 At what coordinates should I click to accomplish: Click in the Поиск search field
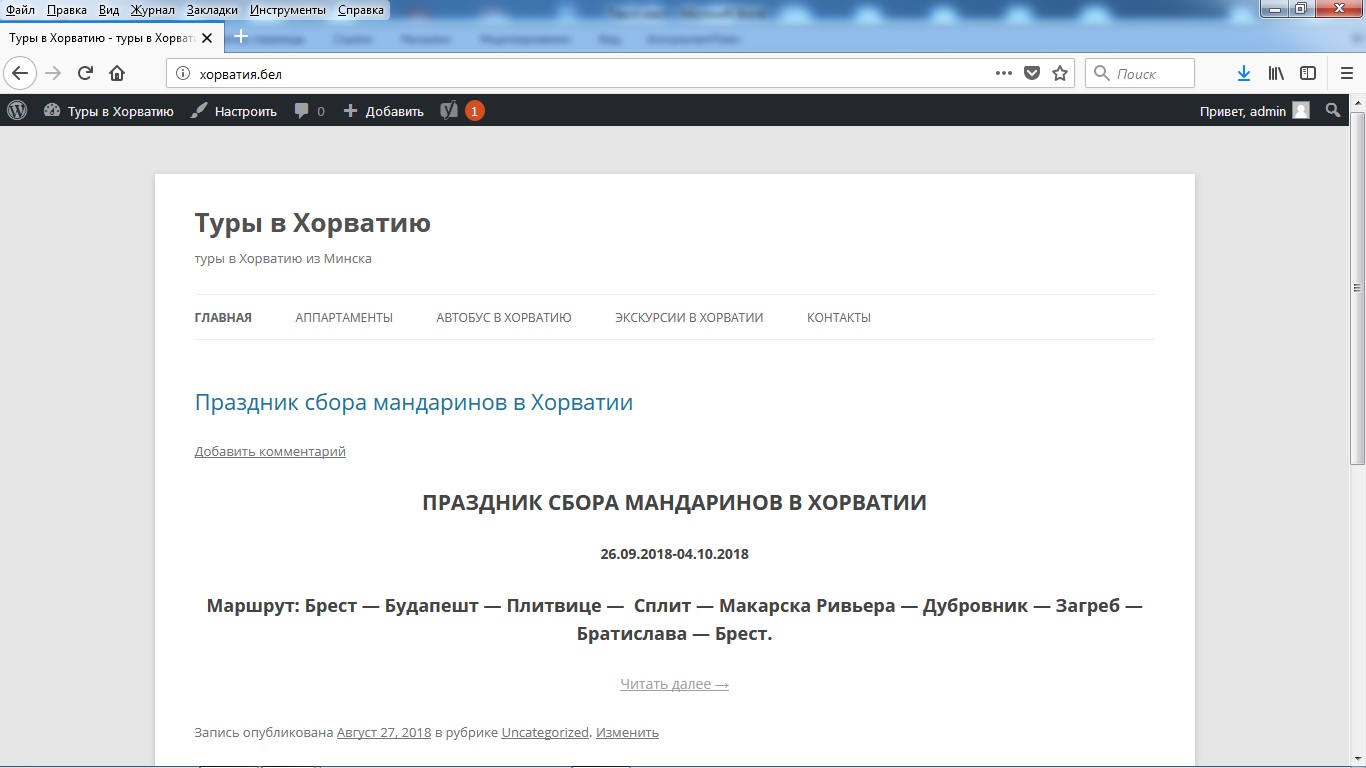click(x=1150, y=73)
